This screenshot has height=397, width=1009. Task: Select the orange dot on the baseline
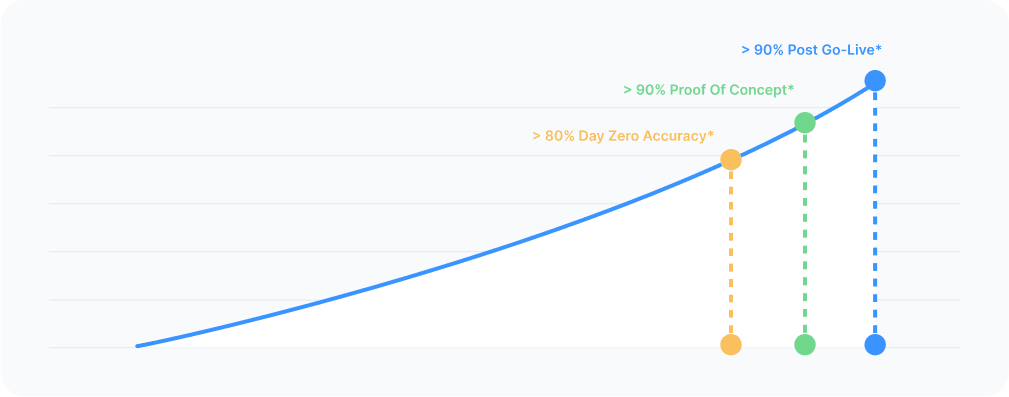pyautogui.click(x=730, y=345)
